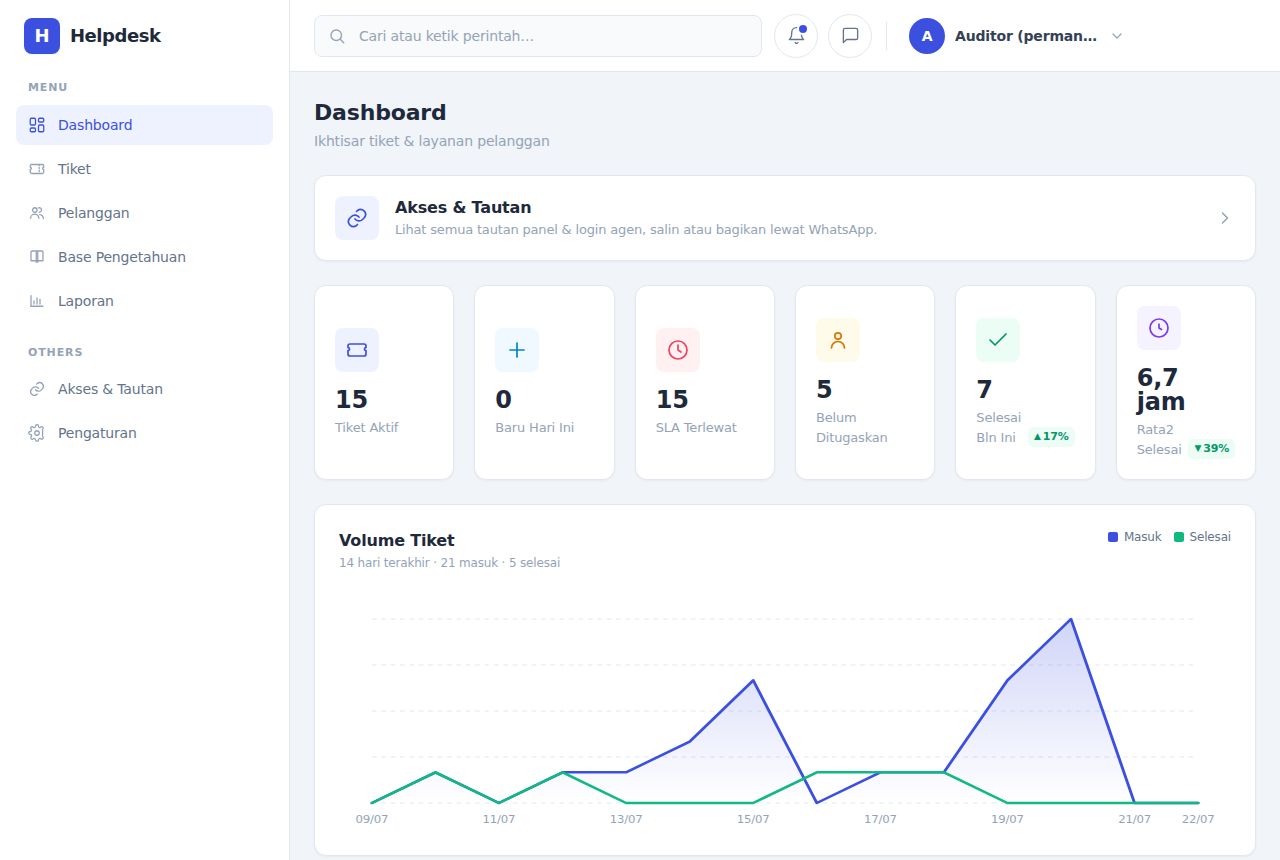This screenshot has height=860, width=1280.
Task: Click the Selesai legend label
Action: 1210,537
